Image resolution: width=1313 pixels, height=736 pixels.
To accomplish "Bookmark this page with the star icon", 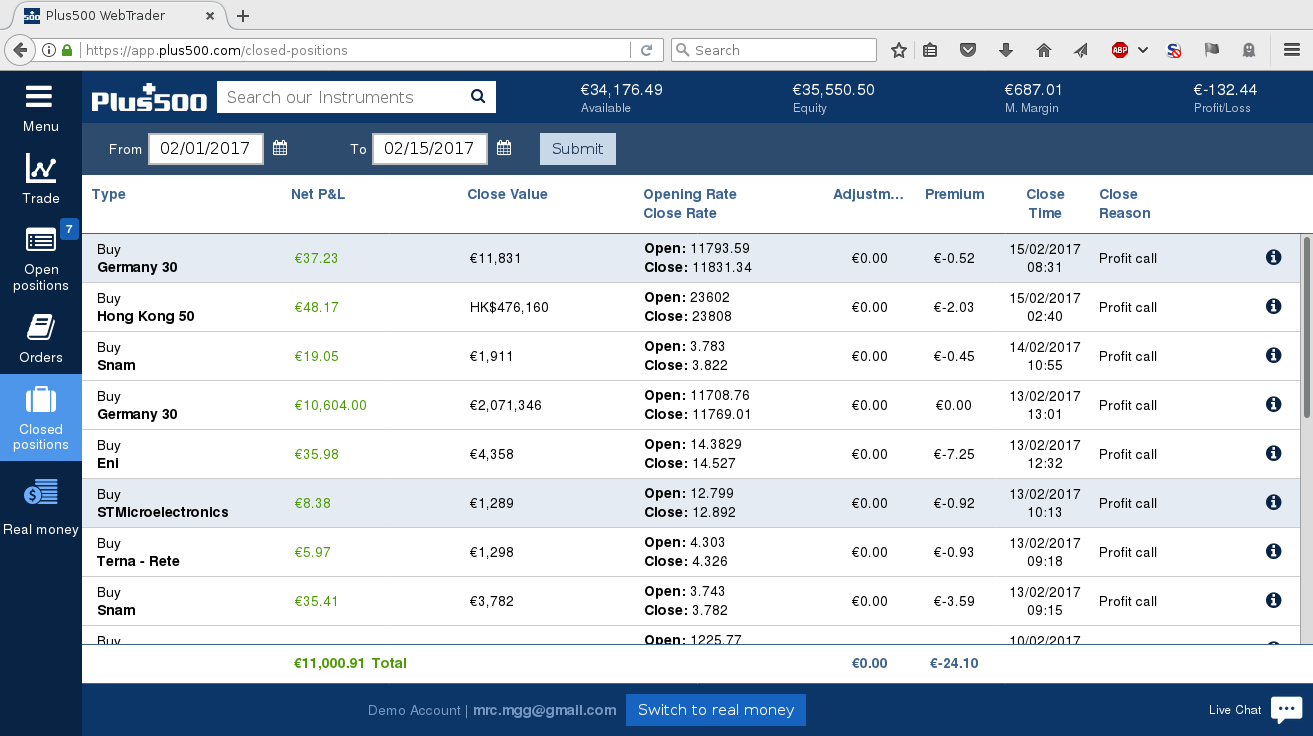I will pos(899,50).
